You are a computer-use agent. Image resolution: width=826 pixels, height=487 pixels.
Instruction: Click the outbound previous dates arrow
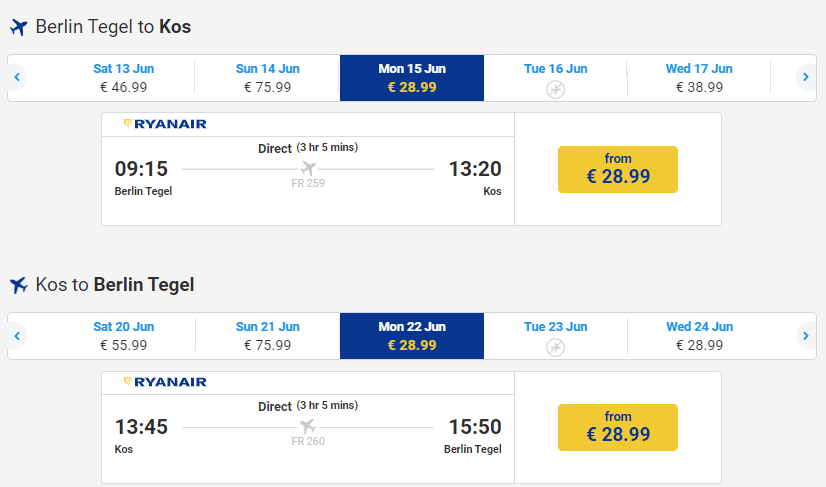pos(17,77)
